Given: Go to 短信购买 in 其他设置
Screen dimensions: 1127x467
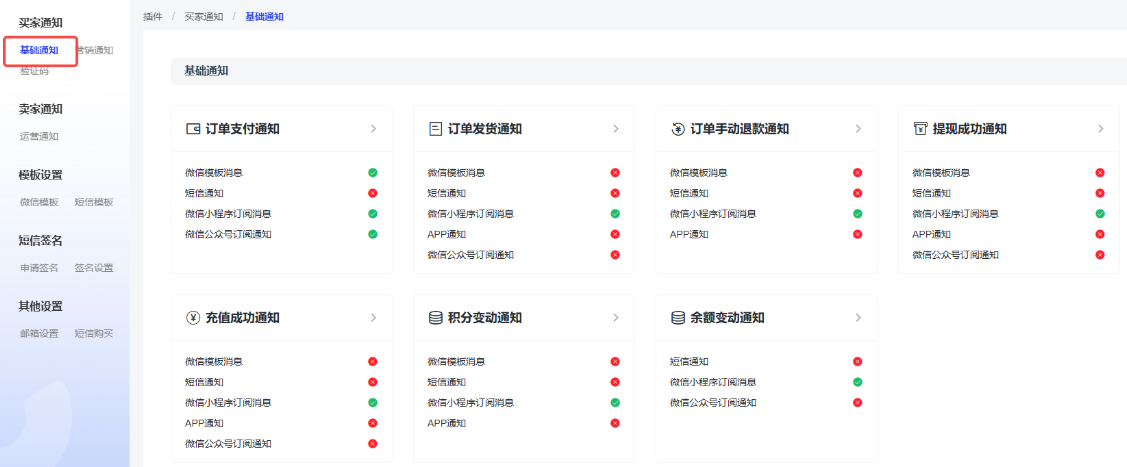Looking at the screenshot, I should pos(94,334).
